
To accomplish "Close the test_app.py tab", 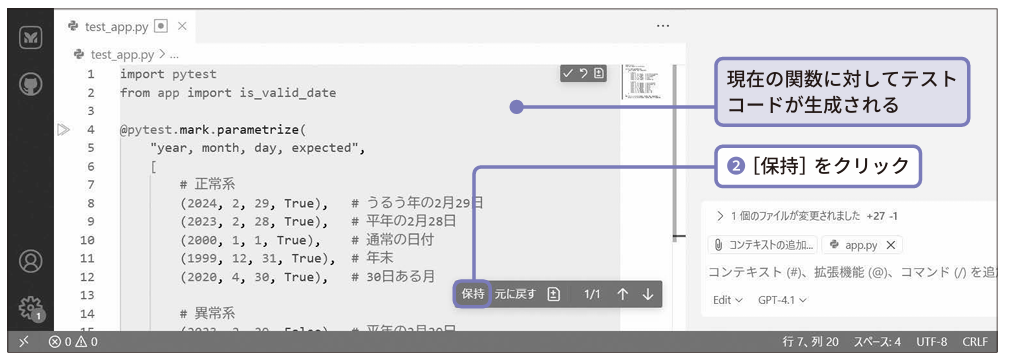I will click(182, 26).
